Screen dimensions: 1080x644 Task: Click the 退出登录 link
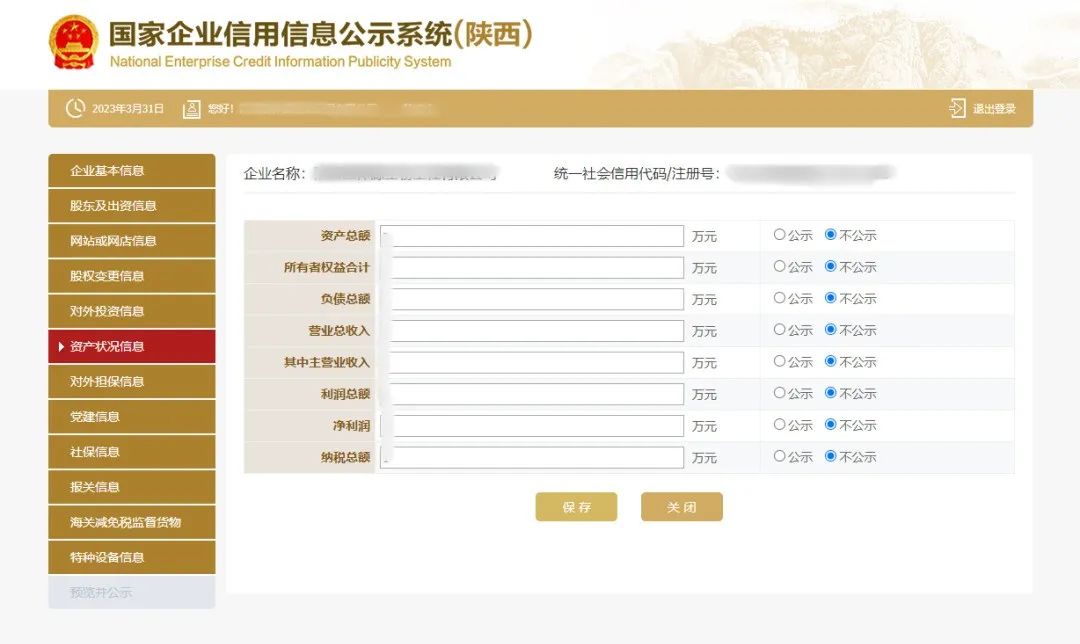994,109
